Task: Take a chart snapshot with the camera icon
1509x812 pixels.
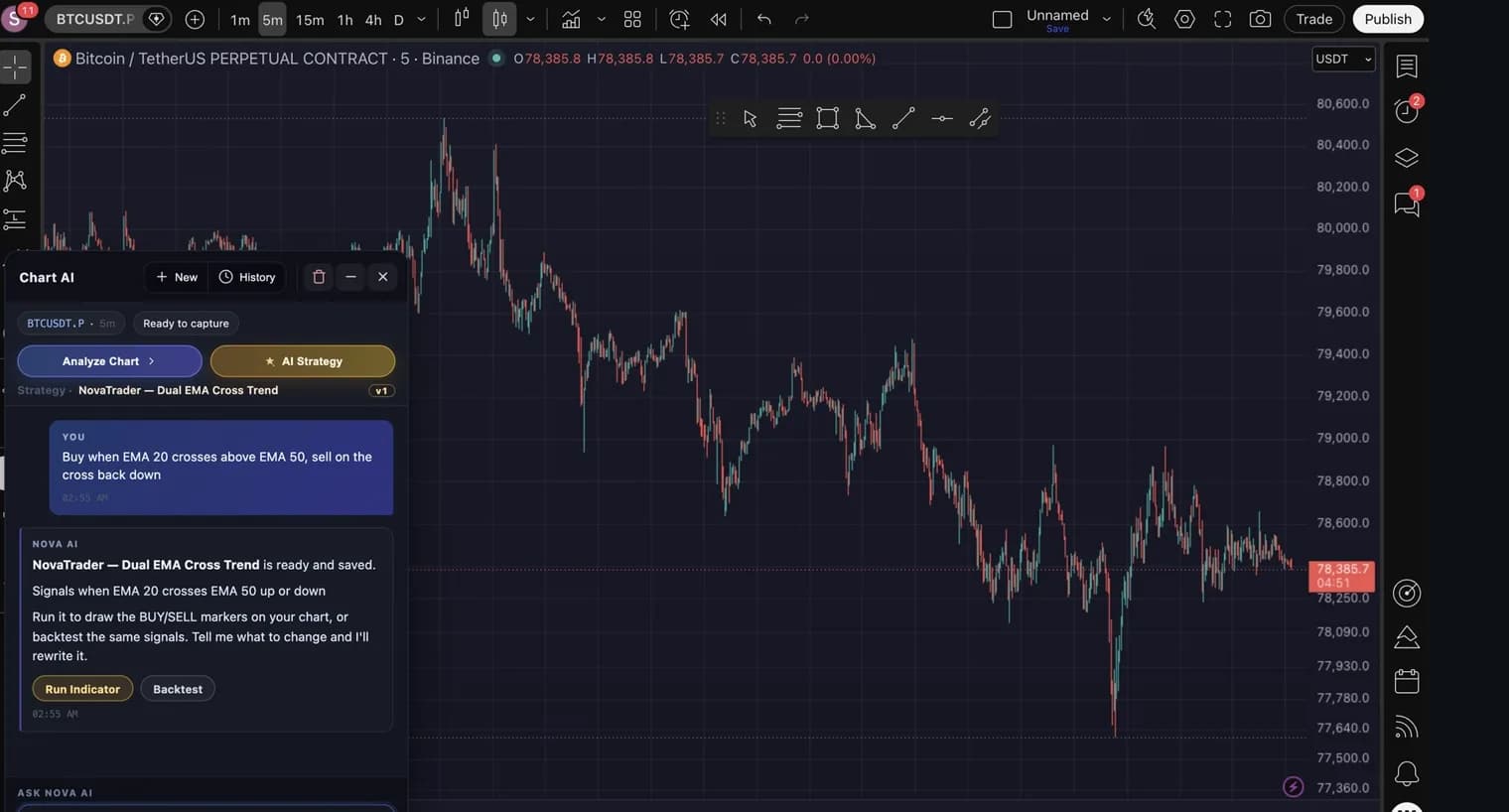Action: (1260, 19)
